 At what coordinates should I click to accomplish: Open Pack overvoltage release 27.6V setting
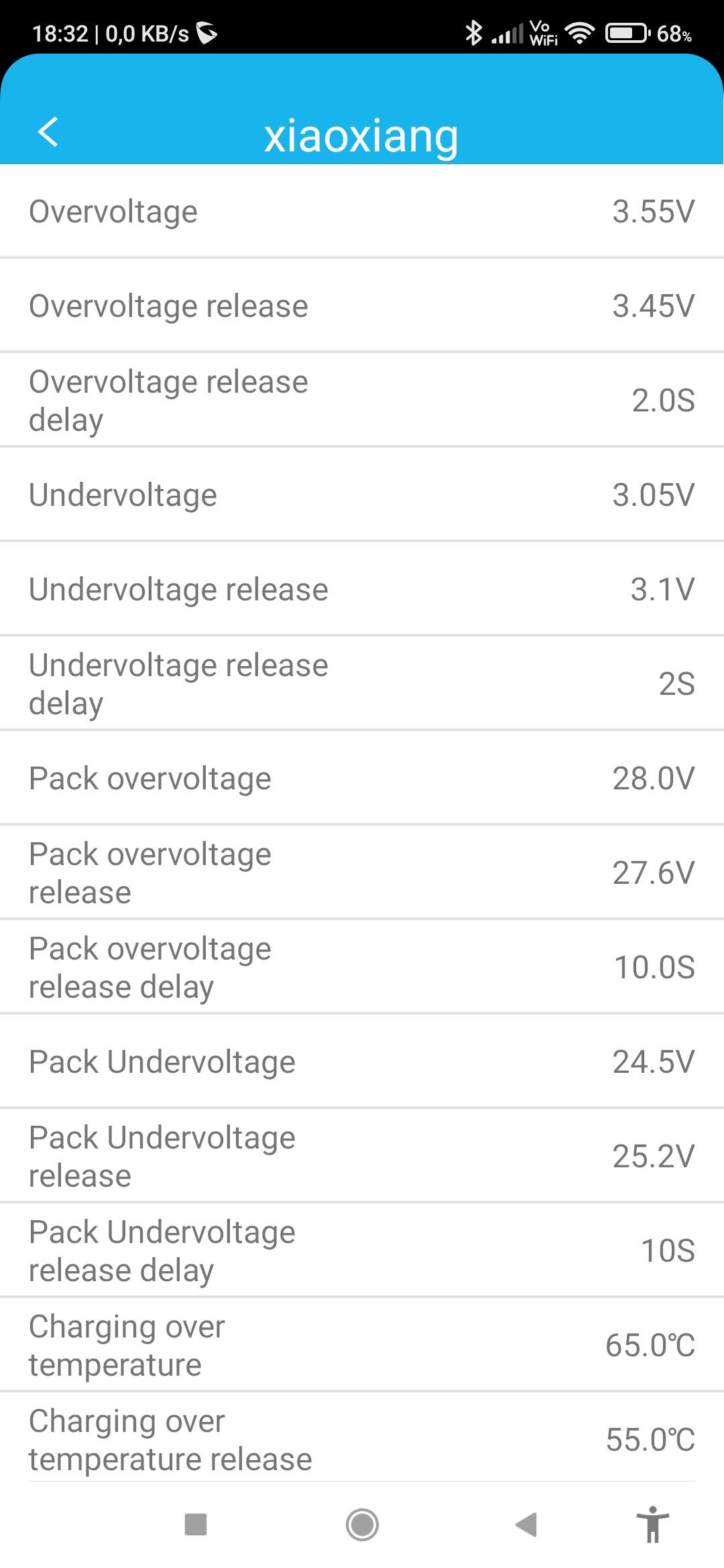[x=362, y=873]
